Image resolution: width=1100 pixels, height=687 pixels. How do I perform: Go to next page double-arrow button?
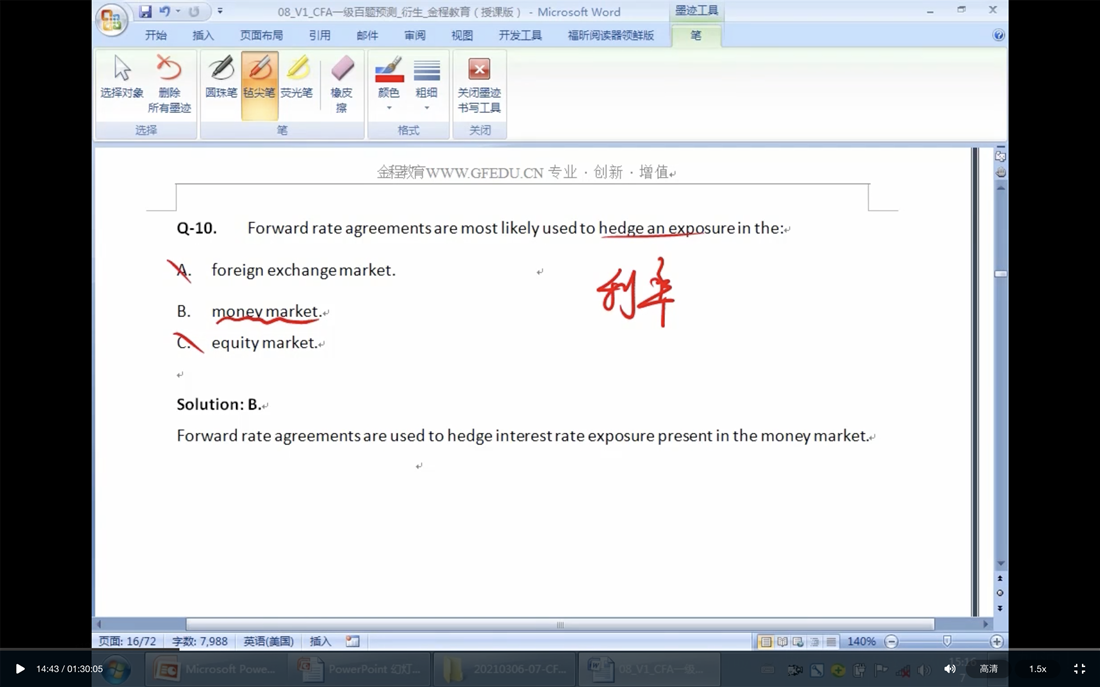tap(1000, 608)
